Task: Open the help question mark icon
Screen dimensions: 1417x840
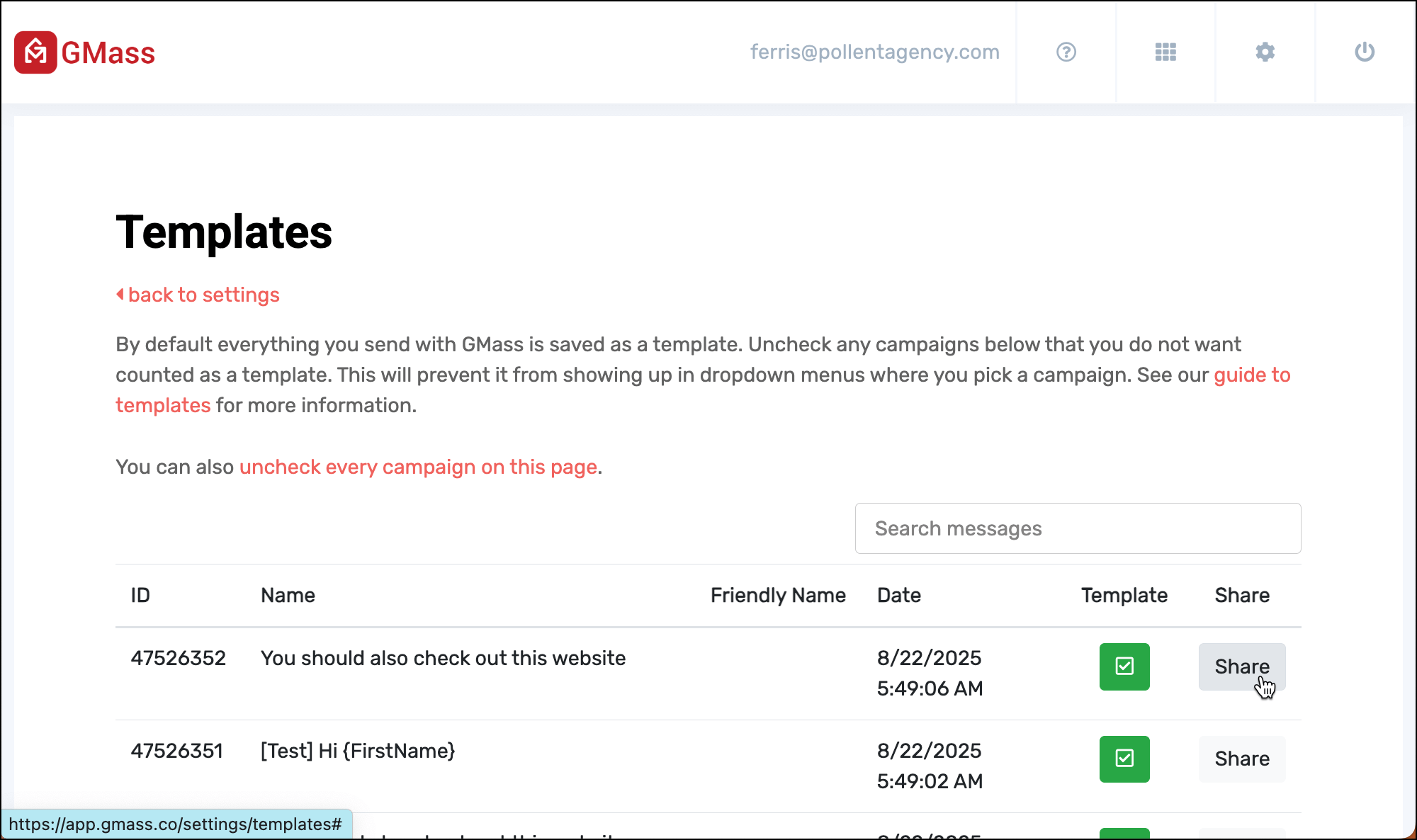Action: coord(1066,52)
